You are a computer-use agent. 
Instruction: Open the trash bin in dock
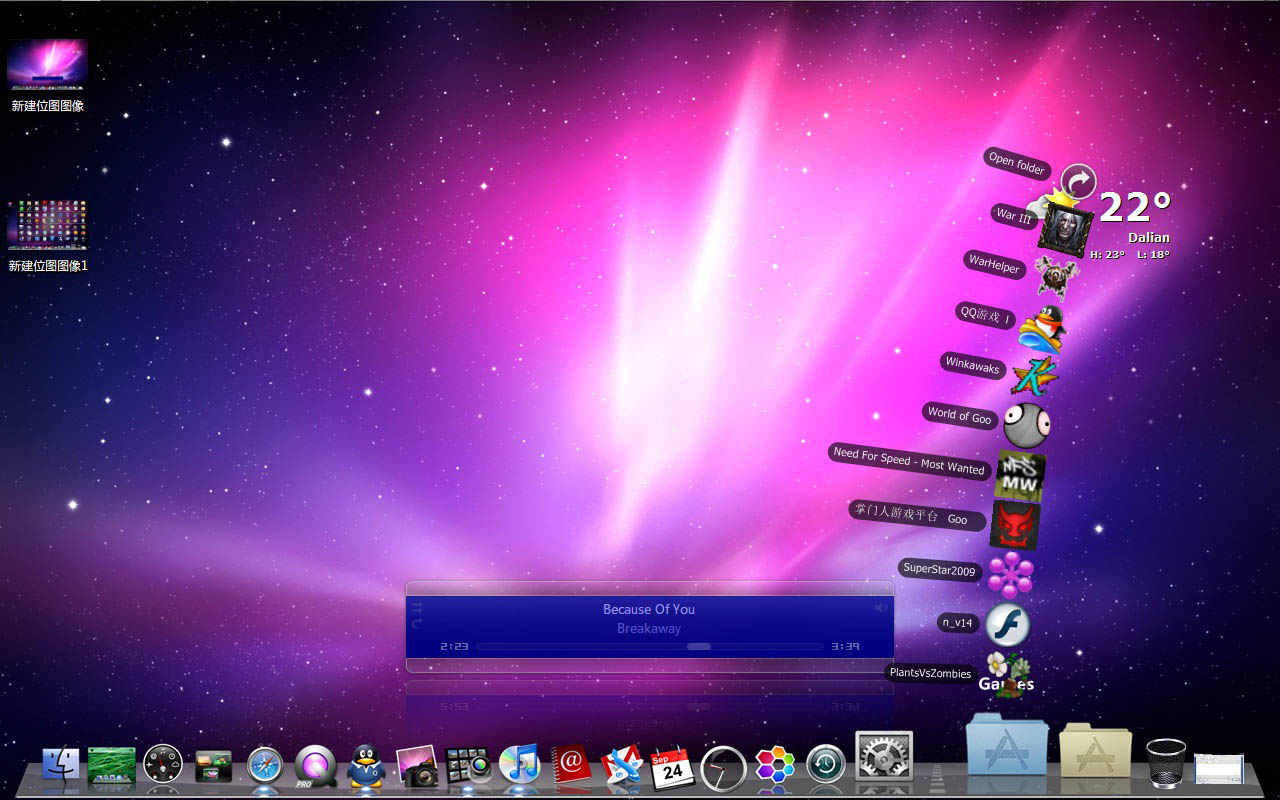click(x=1166, y=763)
